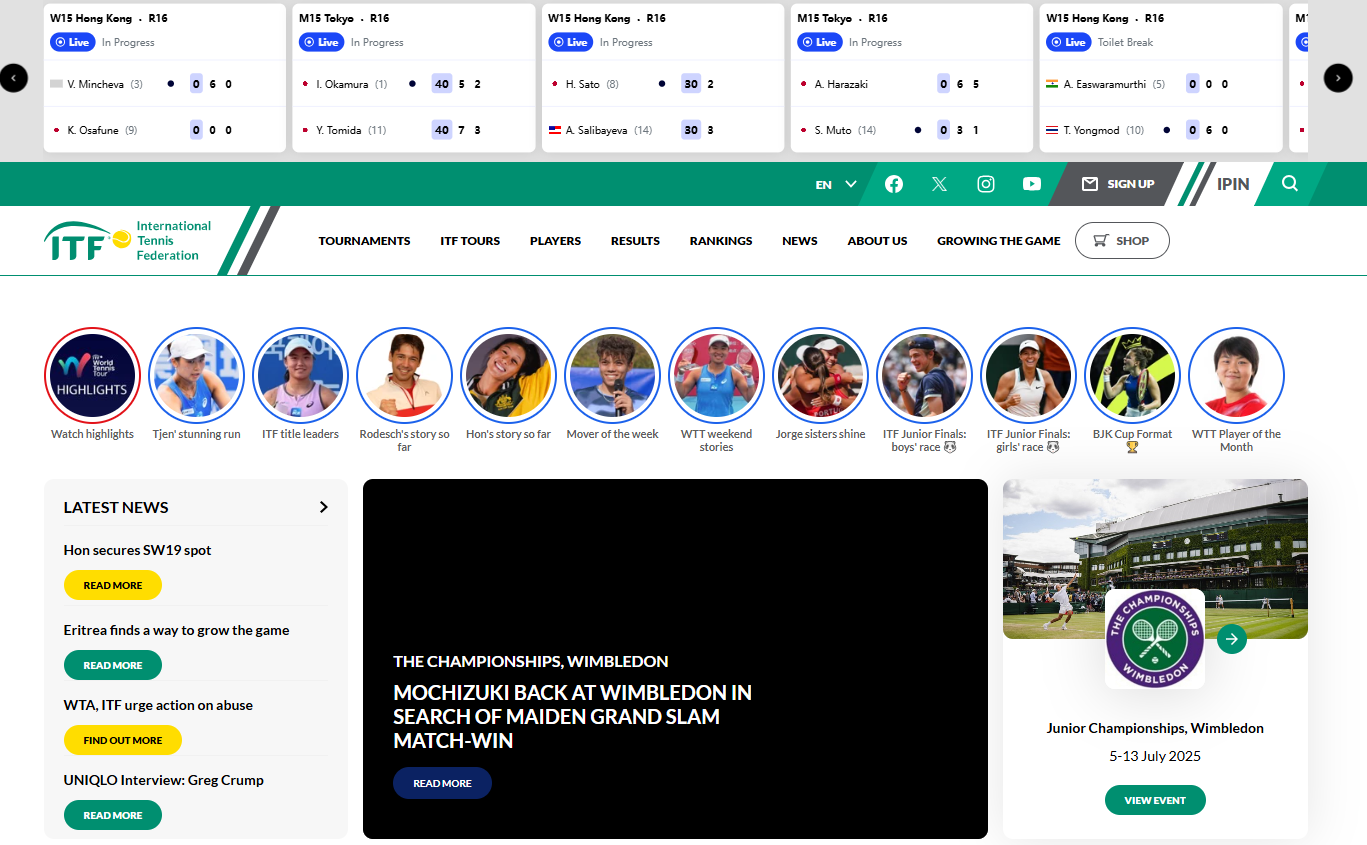This screenshot has width=1367, height=845.
Task: Open the Okamura vs Tomida live match card
Action: click(x=414, y=78)
